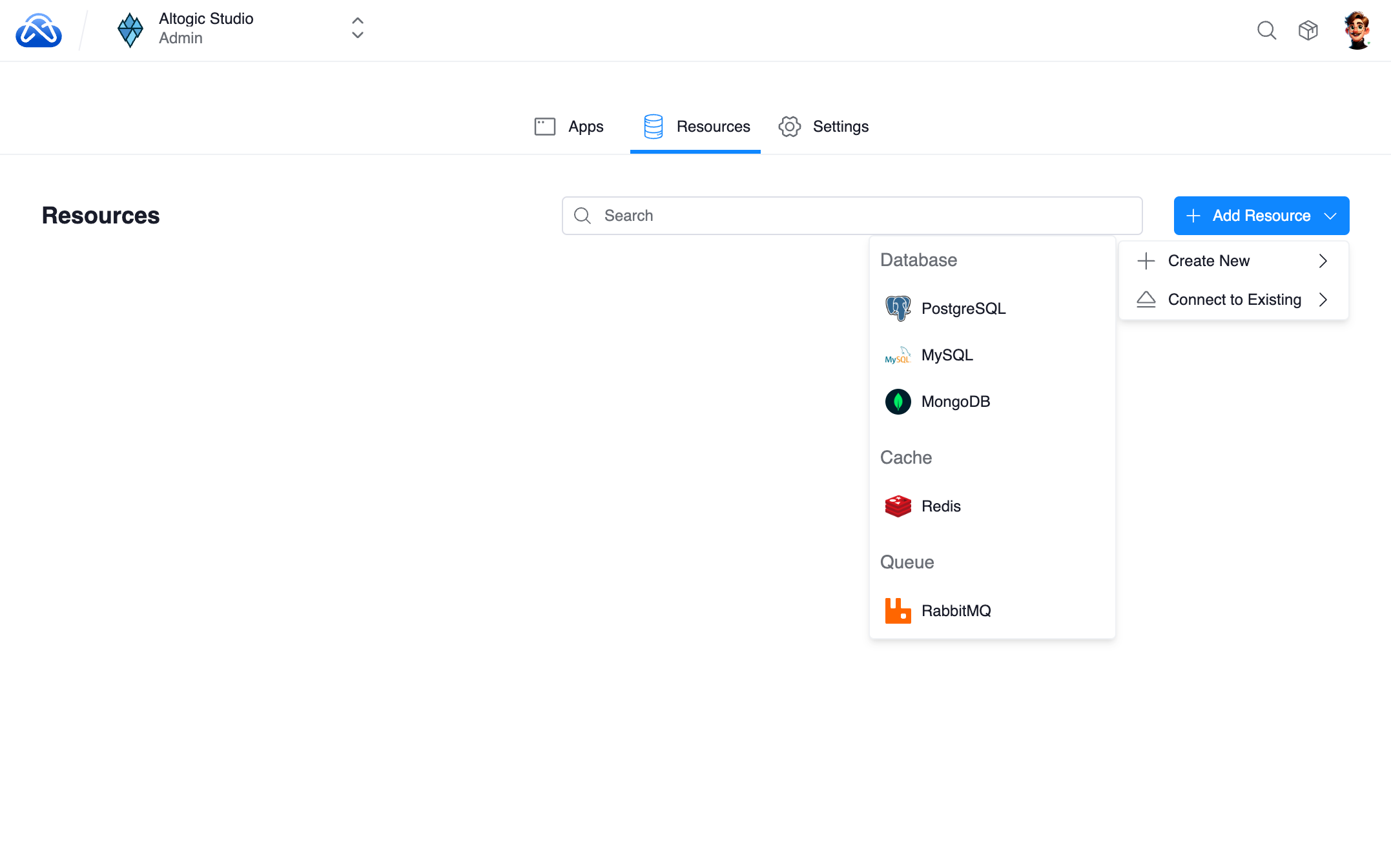Image resolution: width=1391 pixels, height=868 pixels.
Task: Click the Altogic Studio organization diamond icon
Action: [130, 30]
